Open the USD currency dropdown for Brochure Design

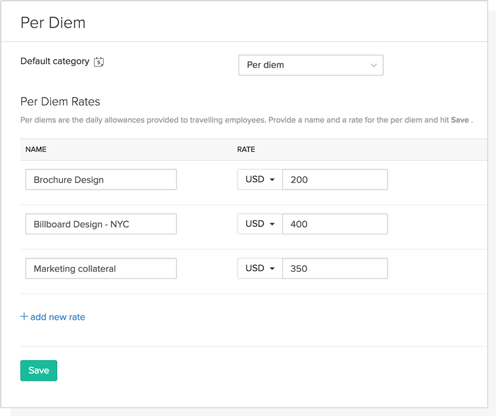coord(260,179)
